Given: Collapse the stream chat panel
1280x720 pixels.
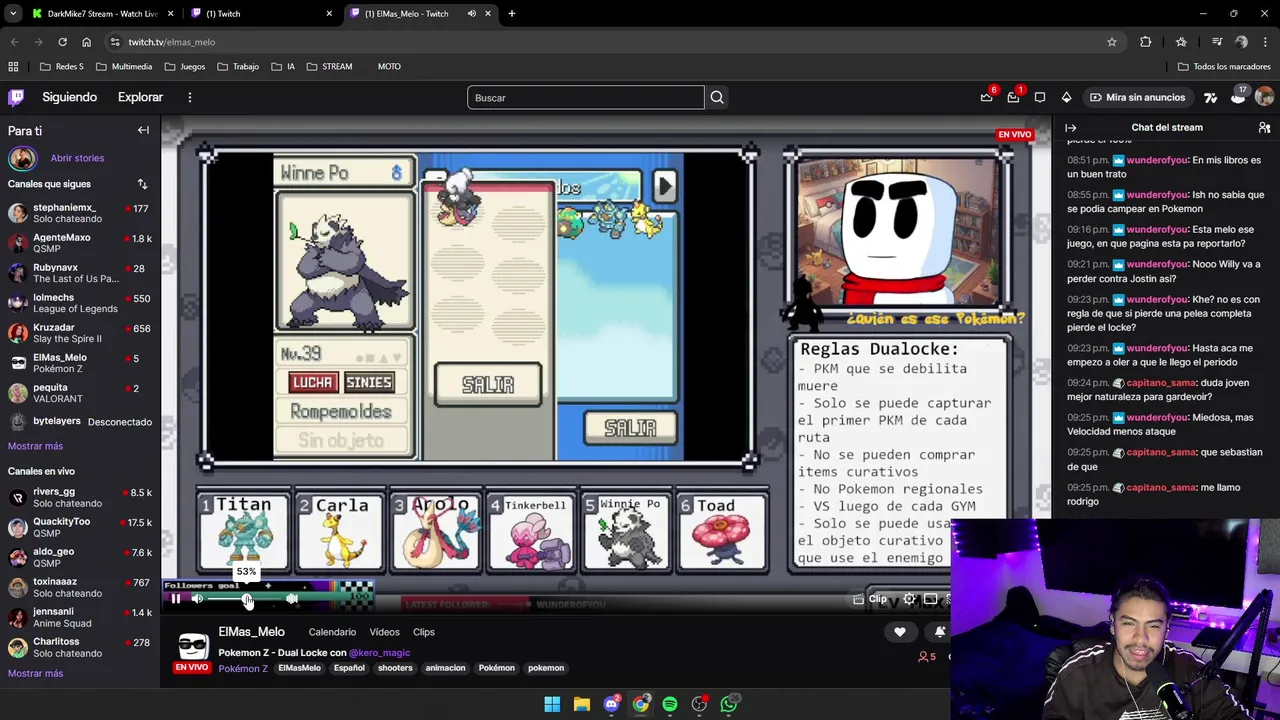Looking at the screenshot, I should point(1070,127).
